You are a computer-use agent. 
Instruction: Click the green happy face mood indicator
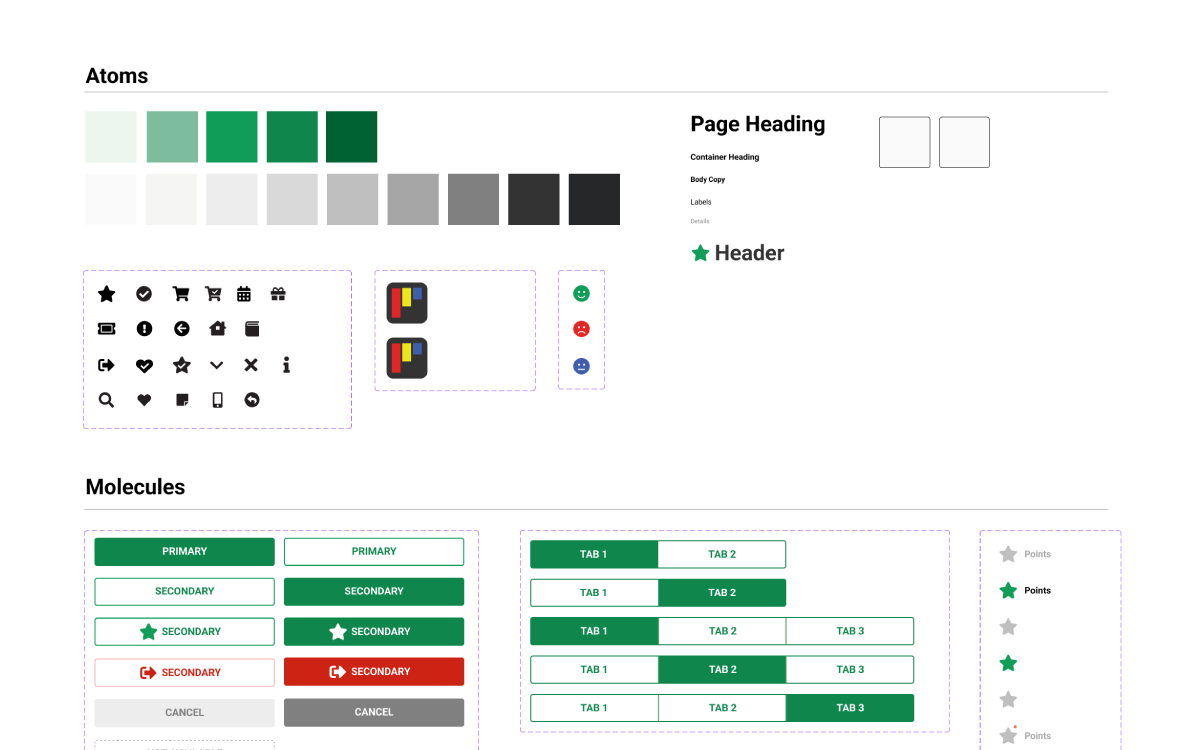[x=581, y=293]
